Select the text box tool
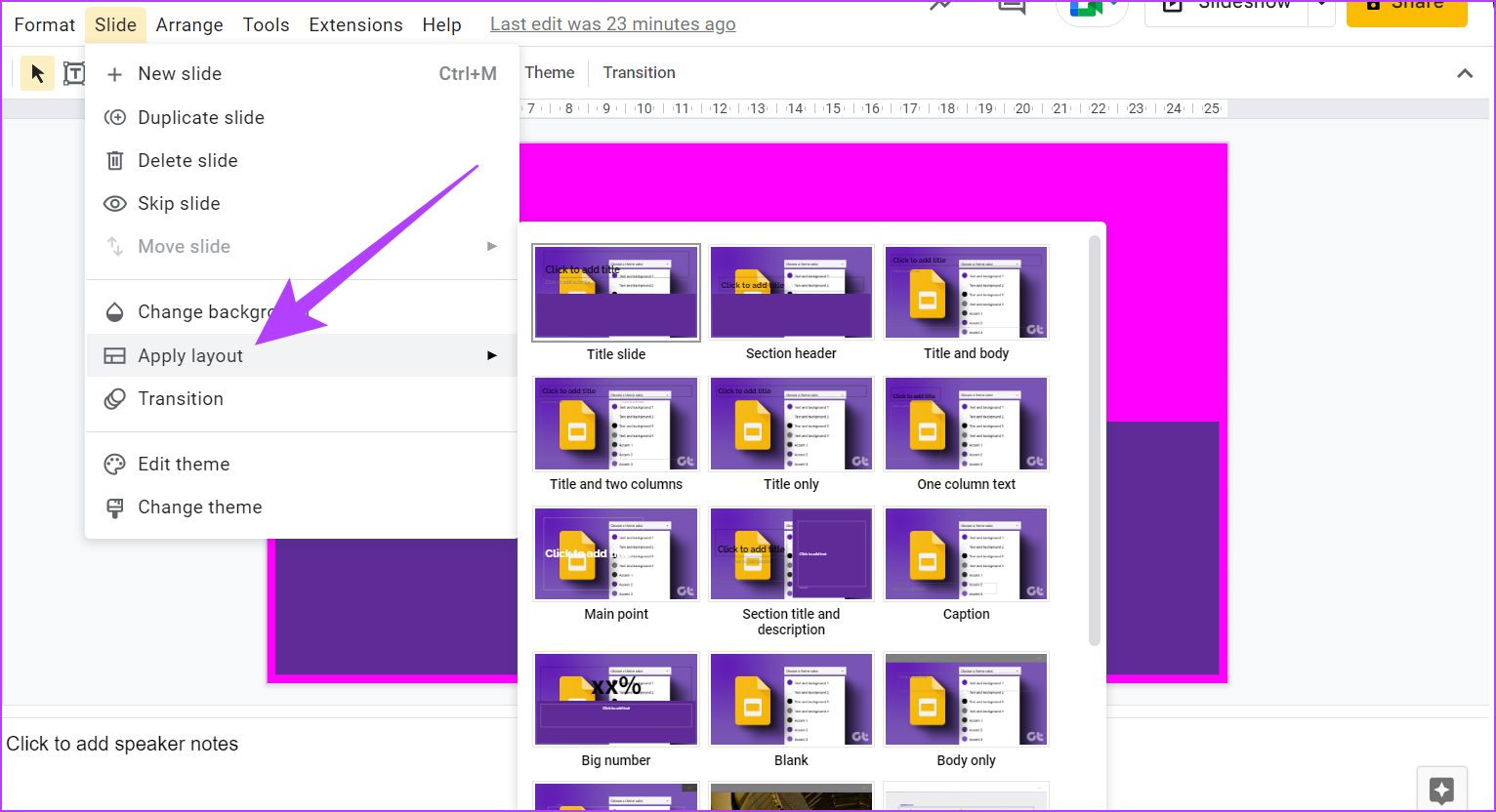Image resolution: width=1496 pixels, height=812 pixels. [x=73, y=73]
